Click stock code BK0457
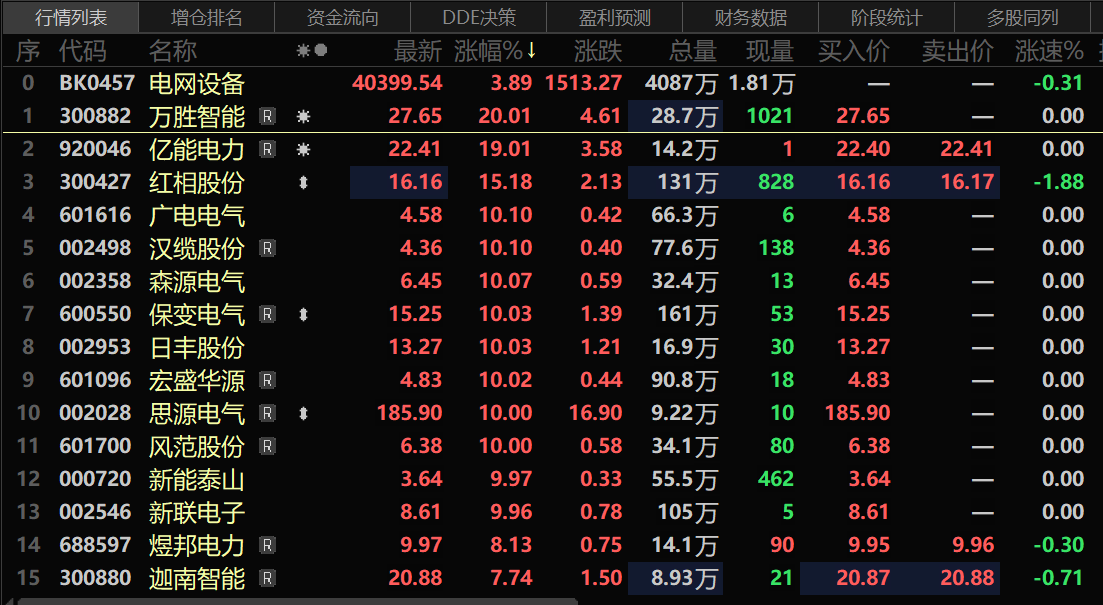This screenshot has width=1103, height=605. [97, 83]
